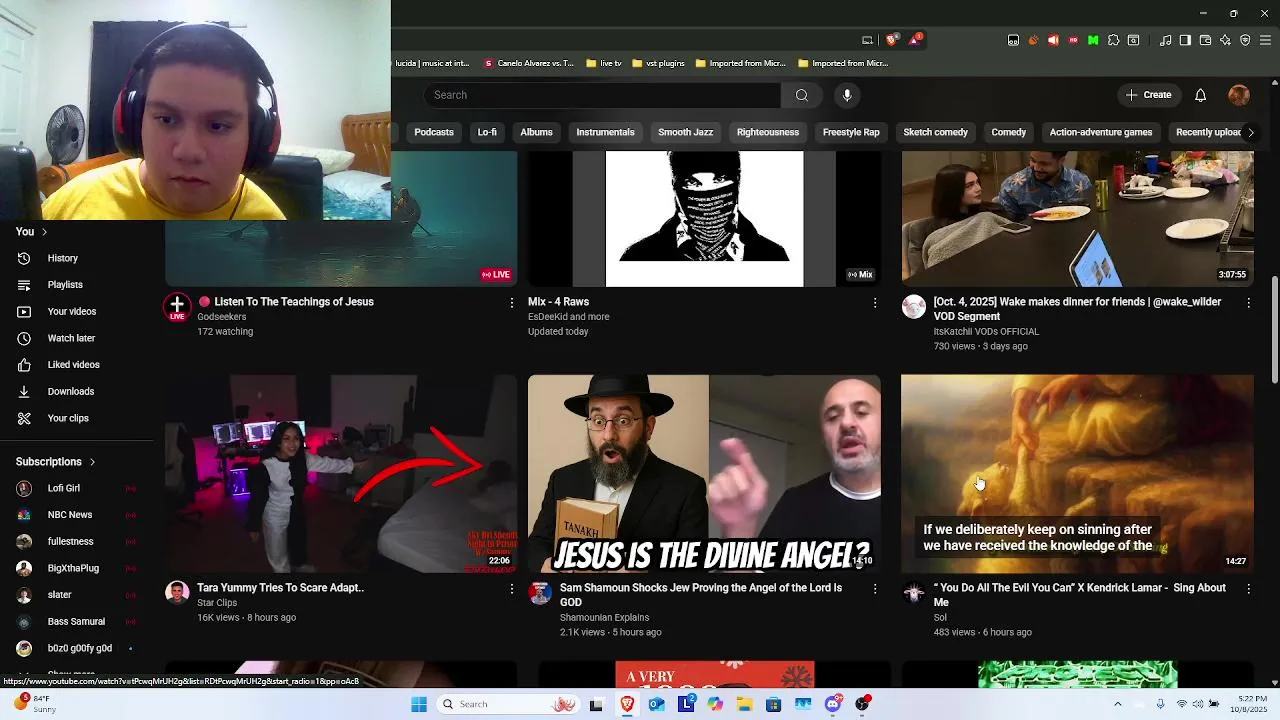Screen dimensions: 1280x720
Task: Open browser extensions puzzle icon
Action: click(x=1113, y=40)
